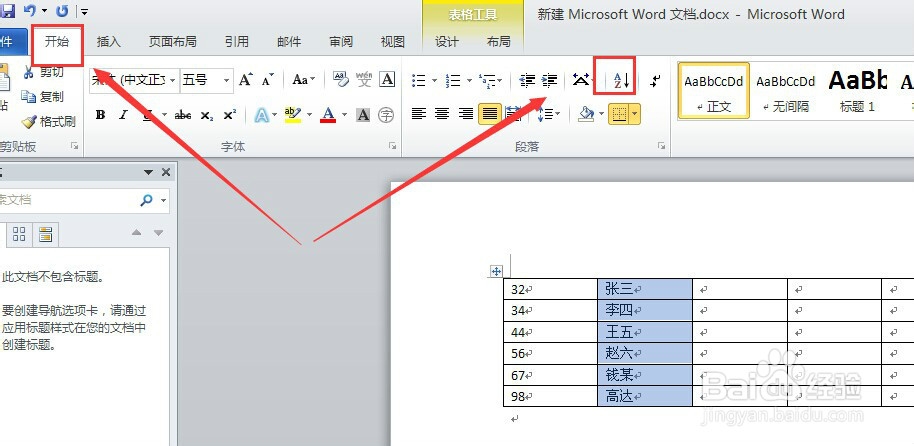Viewport: 914px width, 446px height.
Task: Click the enclosed character 字 icon
Action: tap(386, 115)
